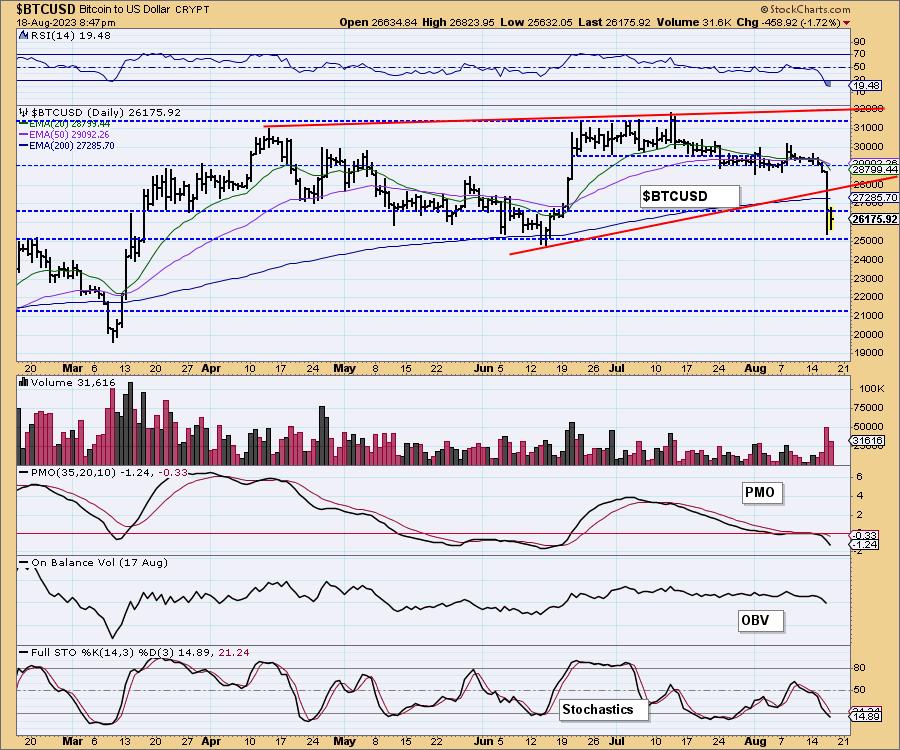Click the 100K volume axis label
The width and height of the screenshot is (900, 750).
click(x=872, y=388)
